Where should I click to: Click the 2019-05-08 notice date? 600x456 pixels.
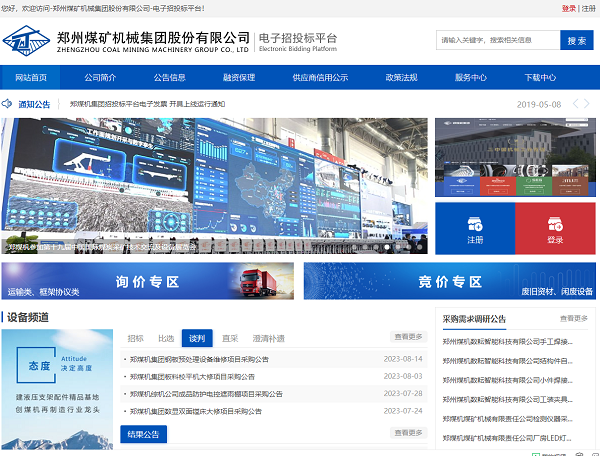pos(539,104)
